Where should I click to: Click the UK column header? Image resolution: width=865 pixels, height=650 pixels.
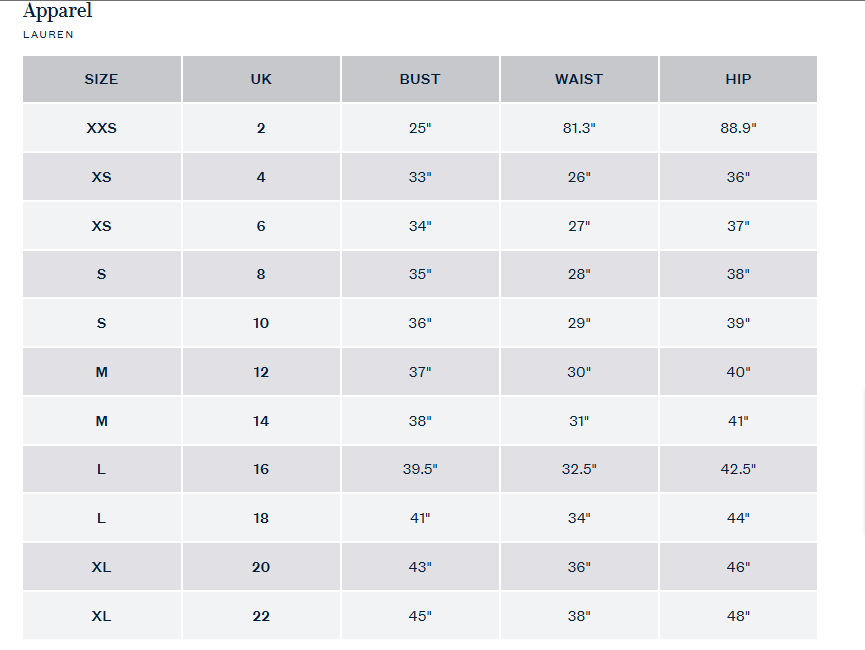coord(261,79)
